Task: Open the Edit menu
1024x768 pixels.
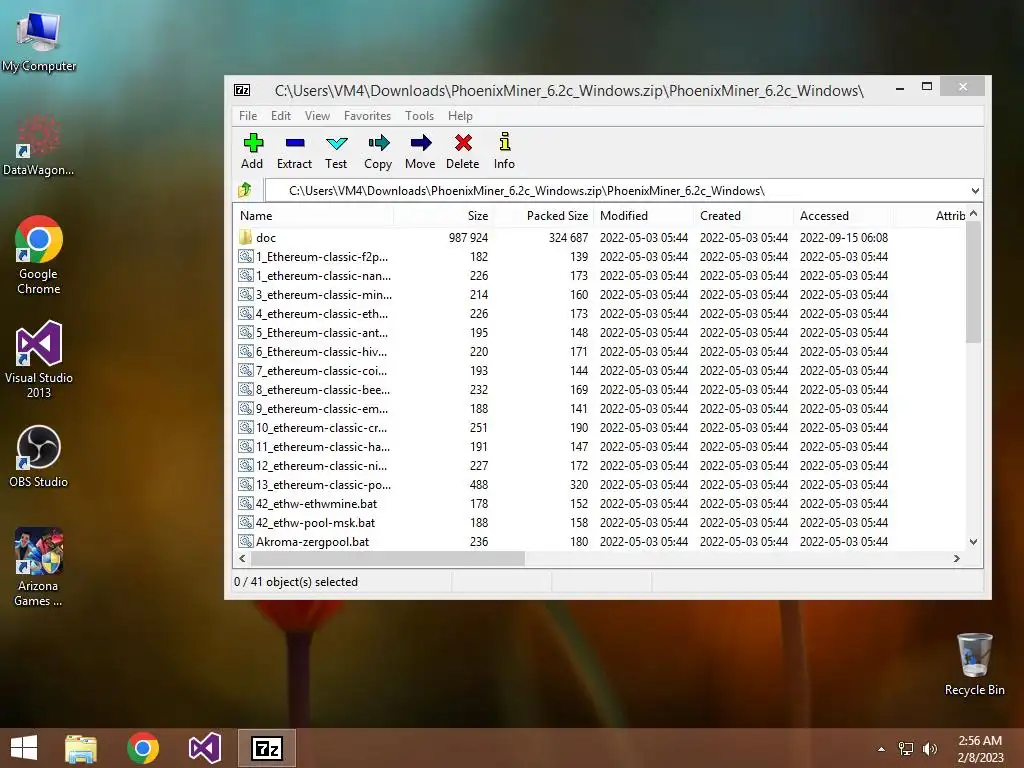Action: (281, 116)
